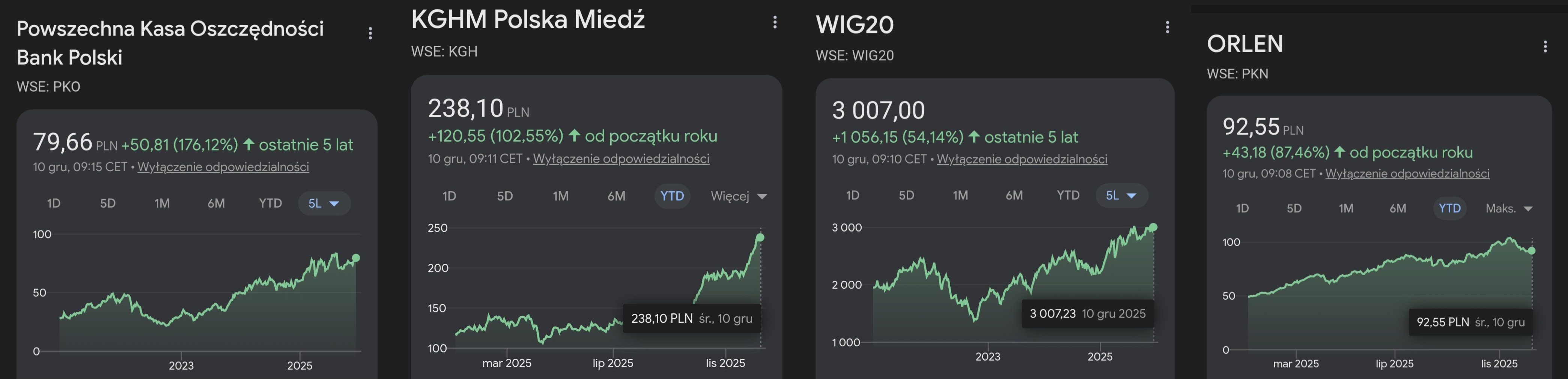Screen dimensions: 1568x379
Task: Open the Więcej dropdown on KGHM chart
Action: pos(738,197)
